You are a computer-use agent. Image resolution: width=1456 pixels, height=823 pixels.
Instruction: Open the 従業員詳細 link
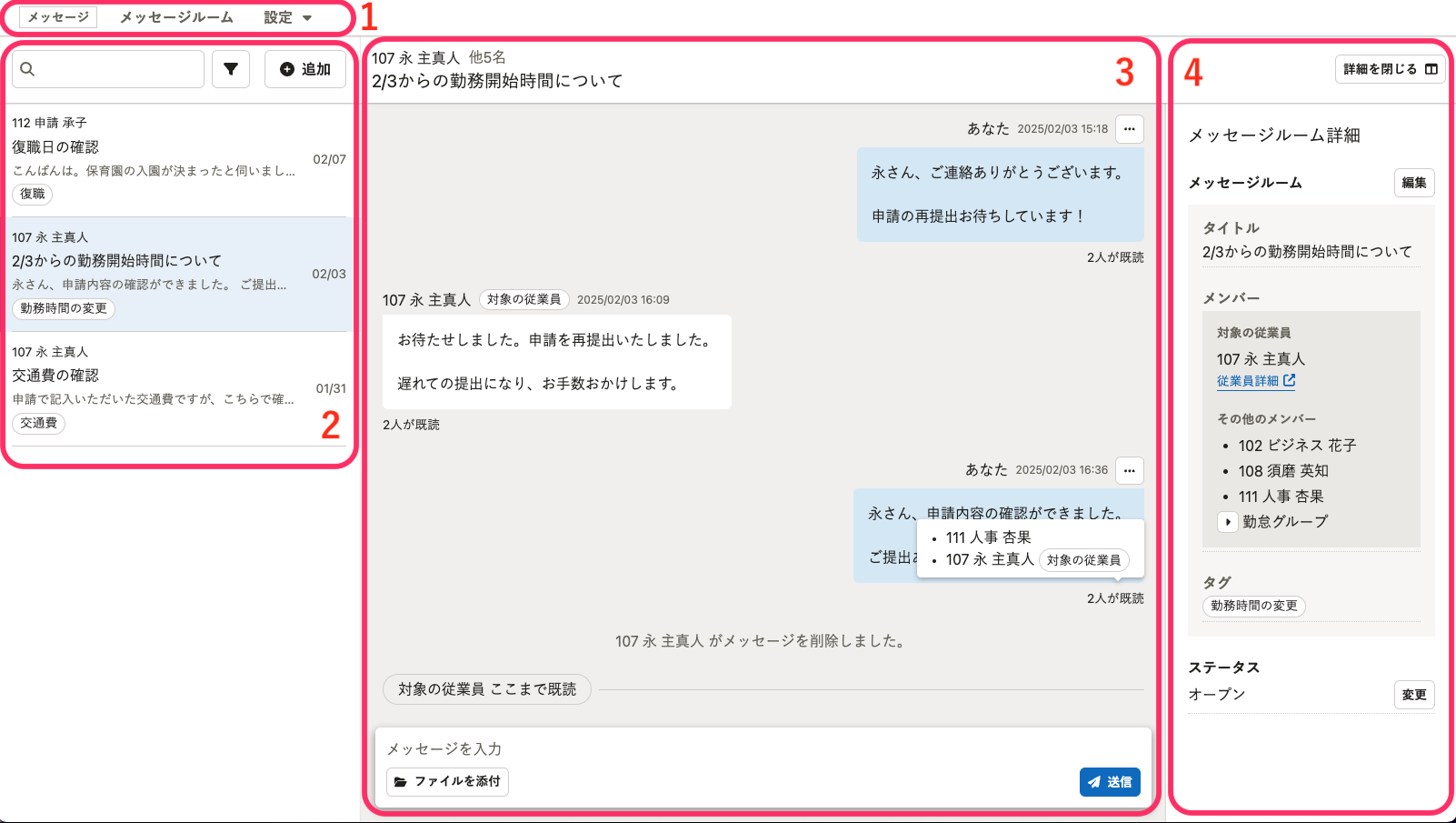(x=1256, y=381)
